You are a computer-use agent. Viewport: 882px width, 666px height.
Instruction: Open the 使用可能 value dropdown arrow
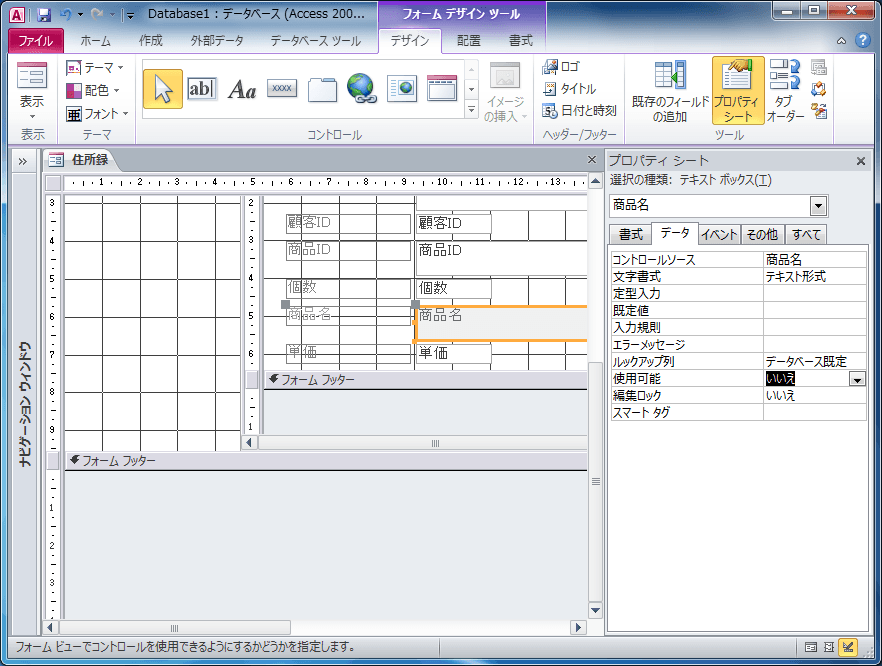(x=857, y=380)
